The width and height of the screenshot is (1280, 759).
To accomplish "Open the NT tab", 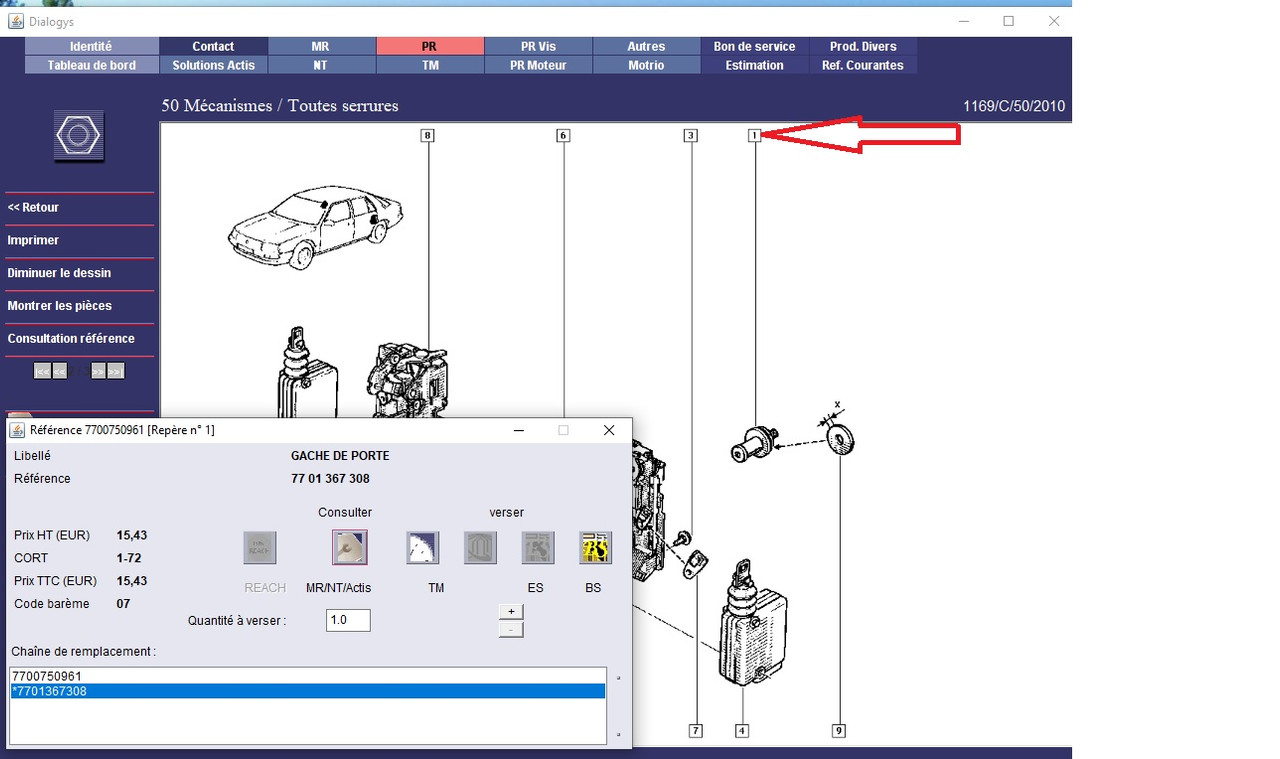I will (321, 65).
